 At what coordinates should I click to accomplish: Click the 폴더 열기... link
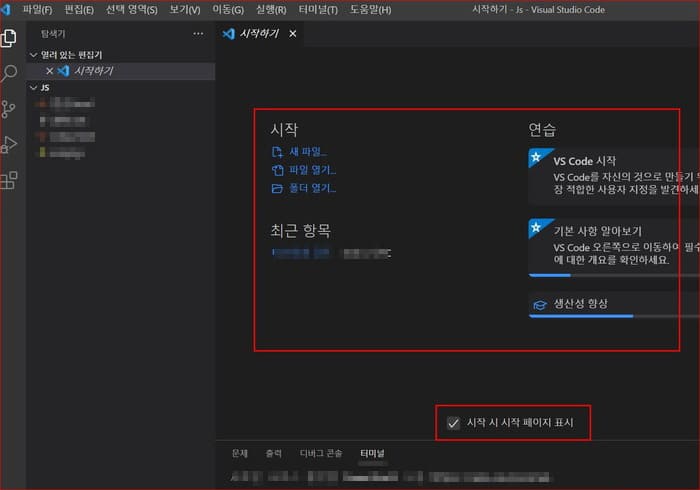pos(312,188)
